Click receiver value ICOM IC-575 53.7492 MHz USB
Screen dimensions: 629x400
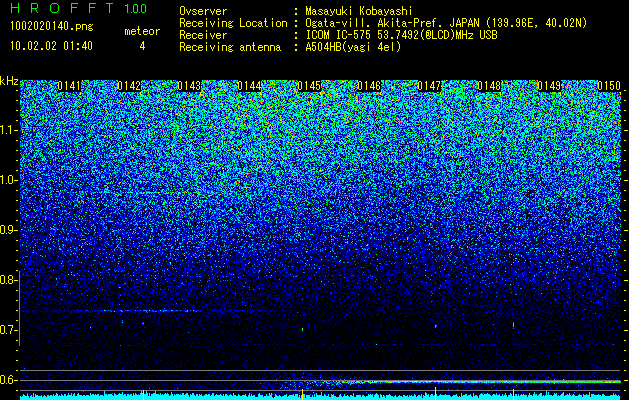tap(401, 35)
